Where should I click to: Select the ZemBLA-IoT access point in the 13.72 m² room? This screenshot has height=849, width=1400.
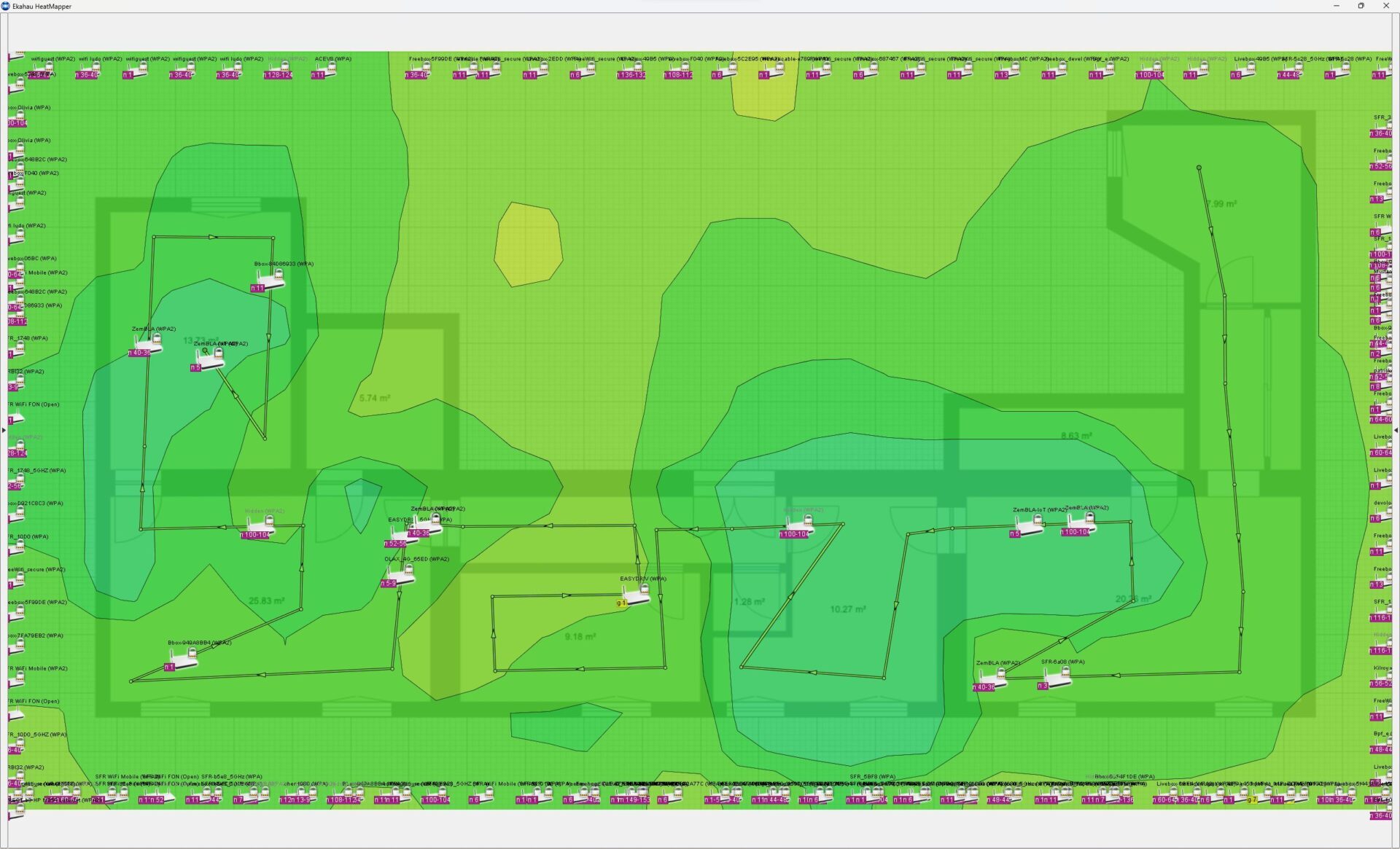210,359
